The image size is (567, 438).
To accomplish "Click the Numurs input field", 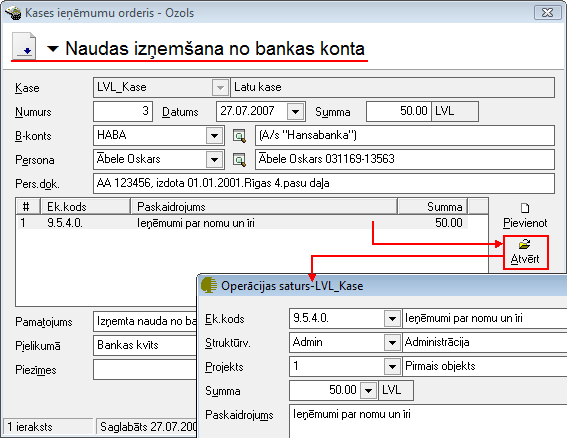I will point(123,111).
